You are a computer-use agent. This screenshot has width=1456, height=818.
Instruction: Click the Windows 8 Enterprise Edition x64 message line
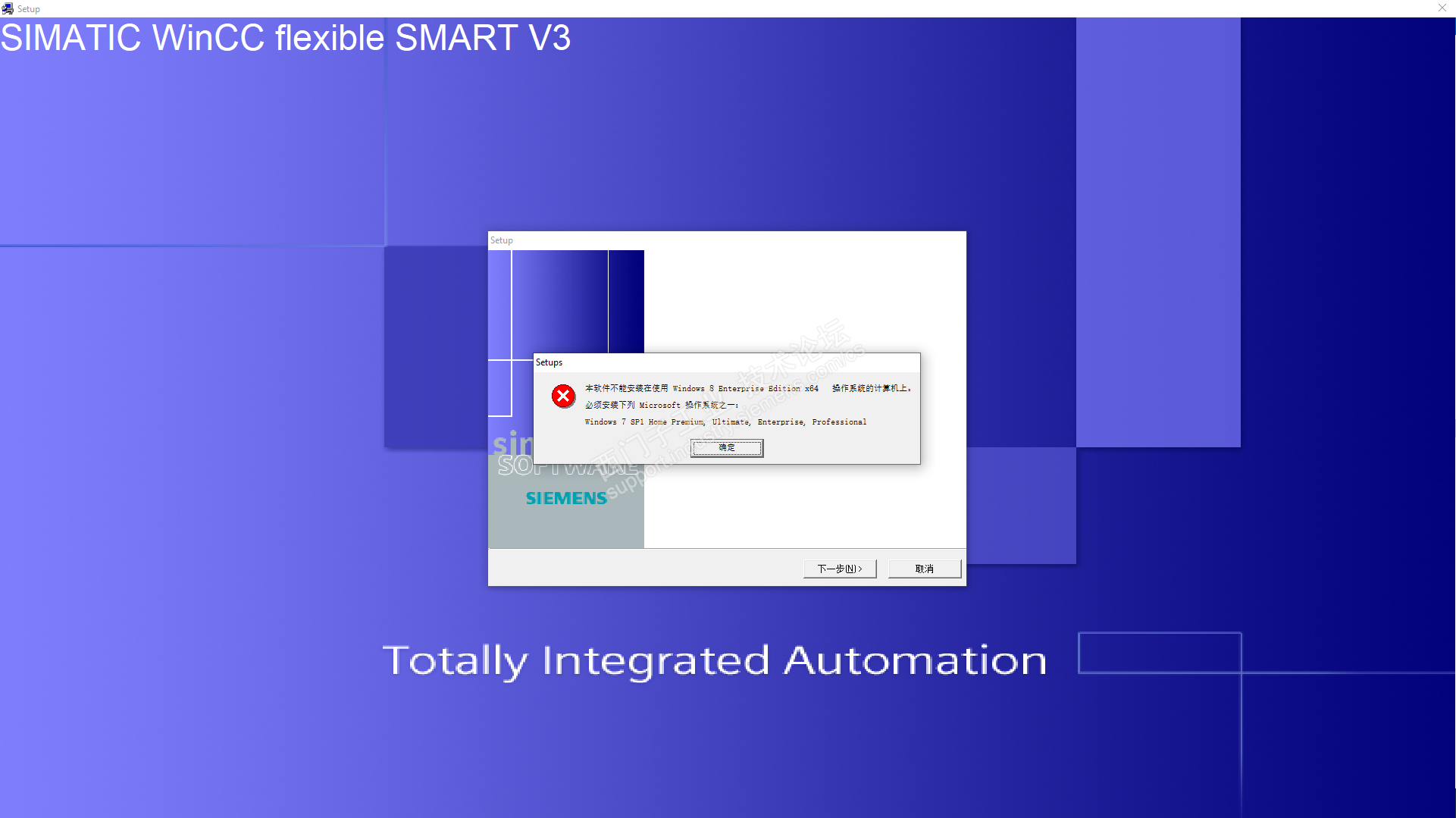pyautogui.click(x=748, y=388)
